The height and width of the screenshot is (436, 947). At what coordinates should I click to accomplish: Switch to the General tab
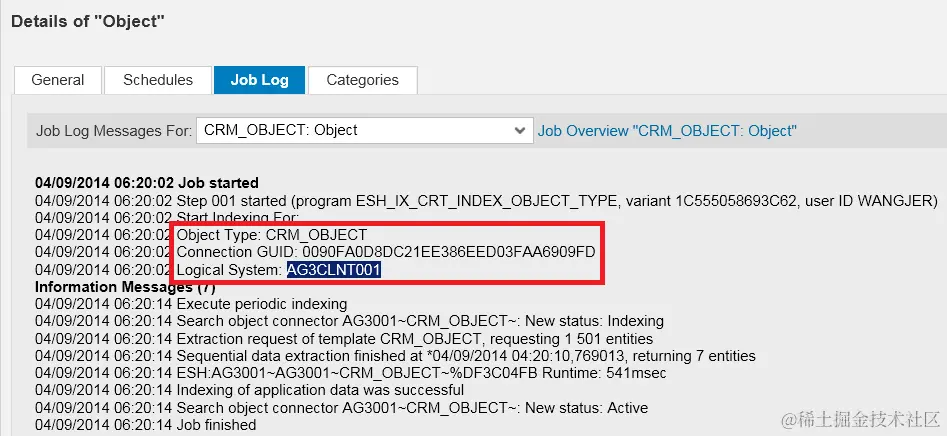[x=58, y=80]
